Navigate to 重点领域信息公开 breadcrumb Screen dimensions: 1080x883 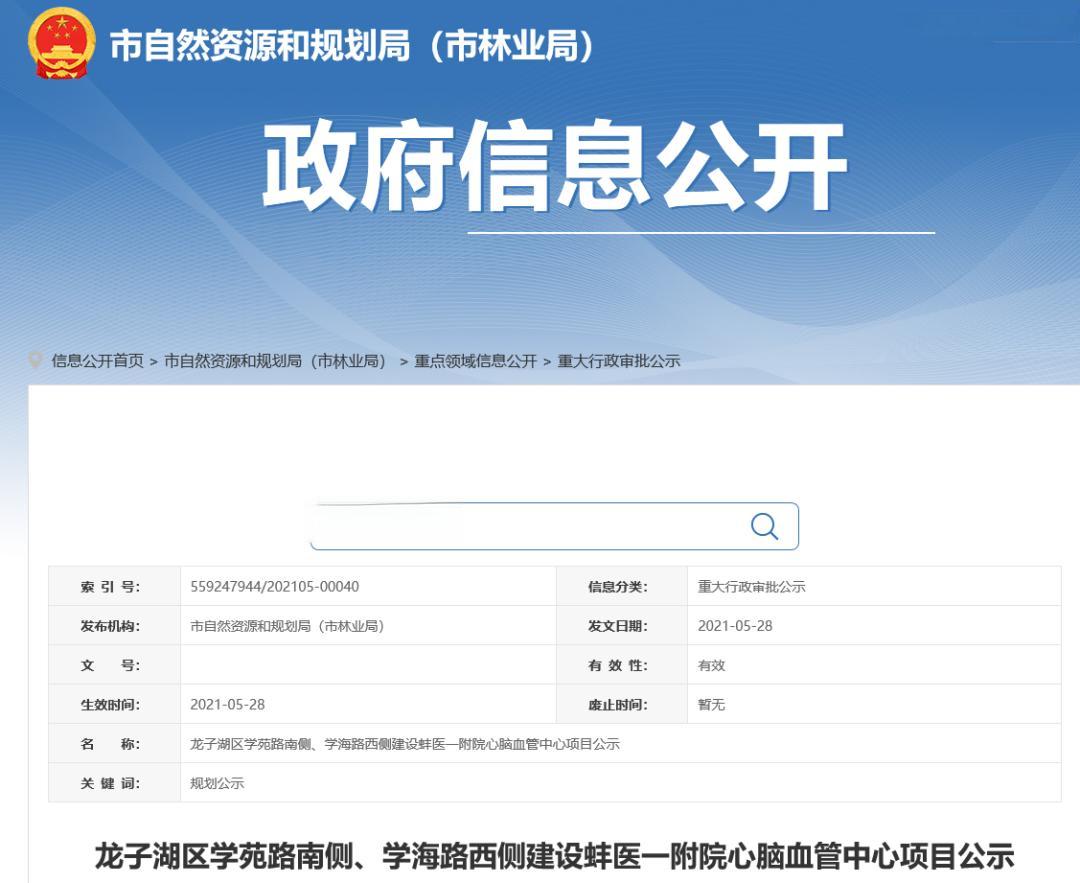[475, 361]
